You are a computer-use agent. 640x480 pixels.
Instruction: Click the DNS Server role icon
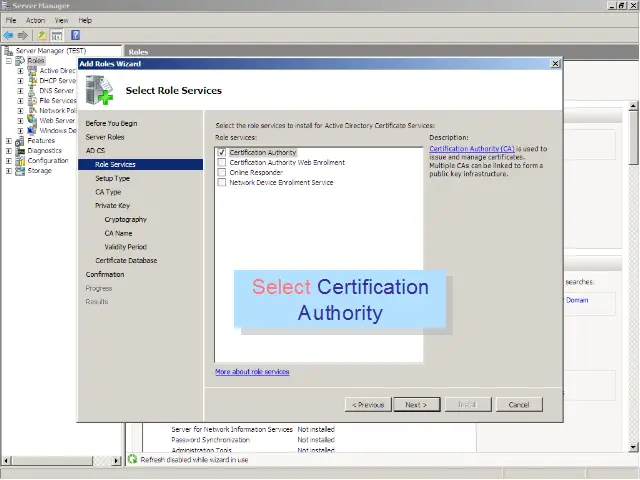pyautogui.click(x=32, y=91)
